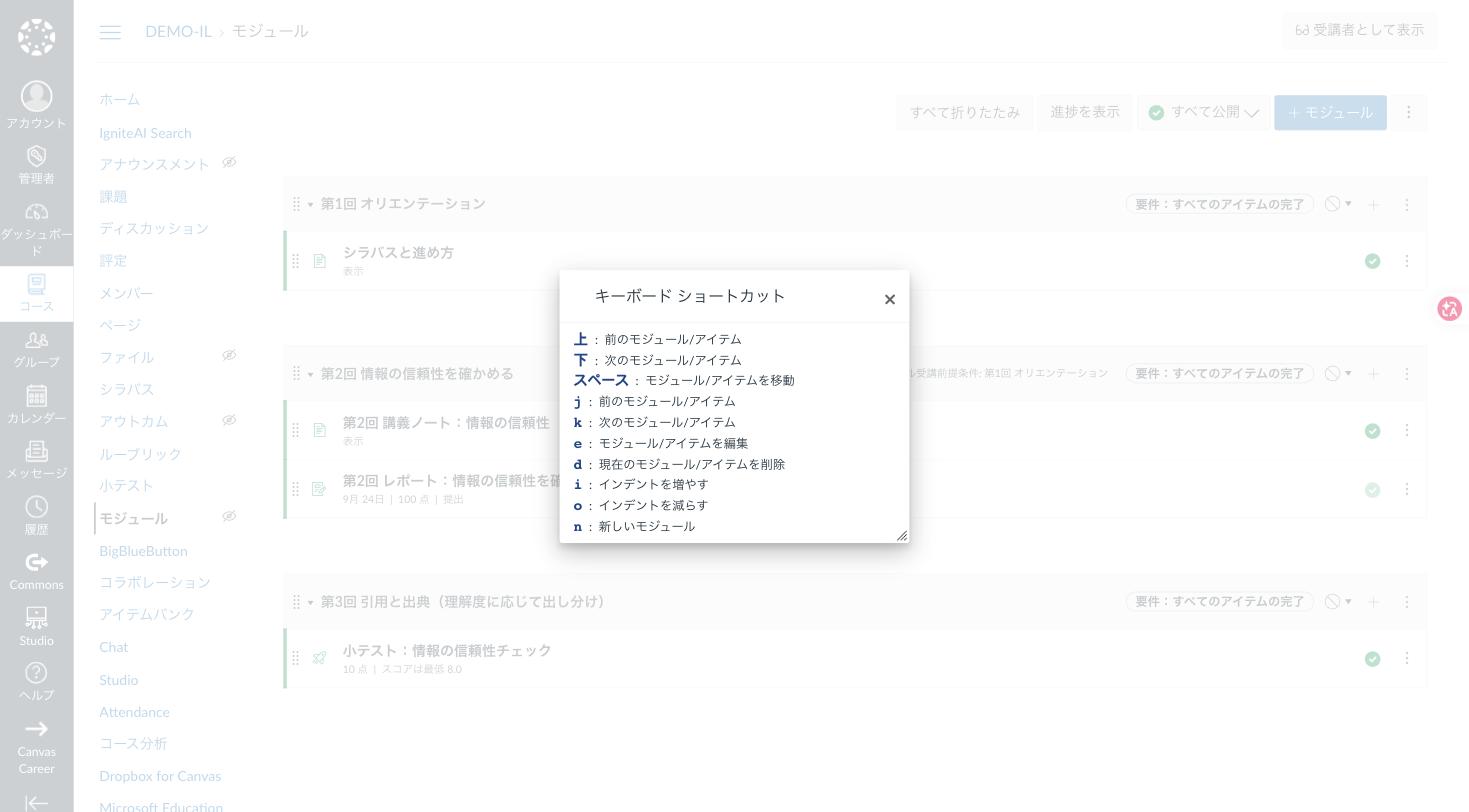The image size is (1469, 812).
Task: Toggle publish status of 小テスト item
Action: click(x=1373, y=659)
